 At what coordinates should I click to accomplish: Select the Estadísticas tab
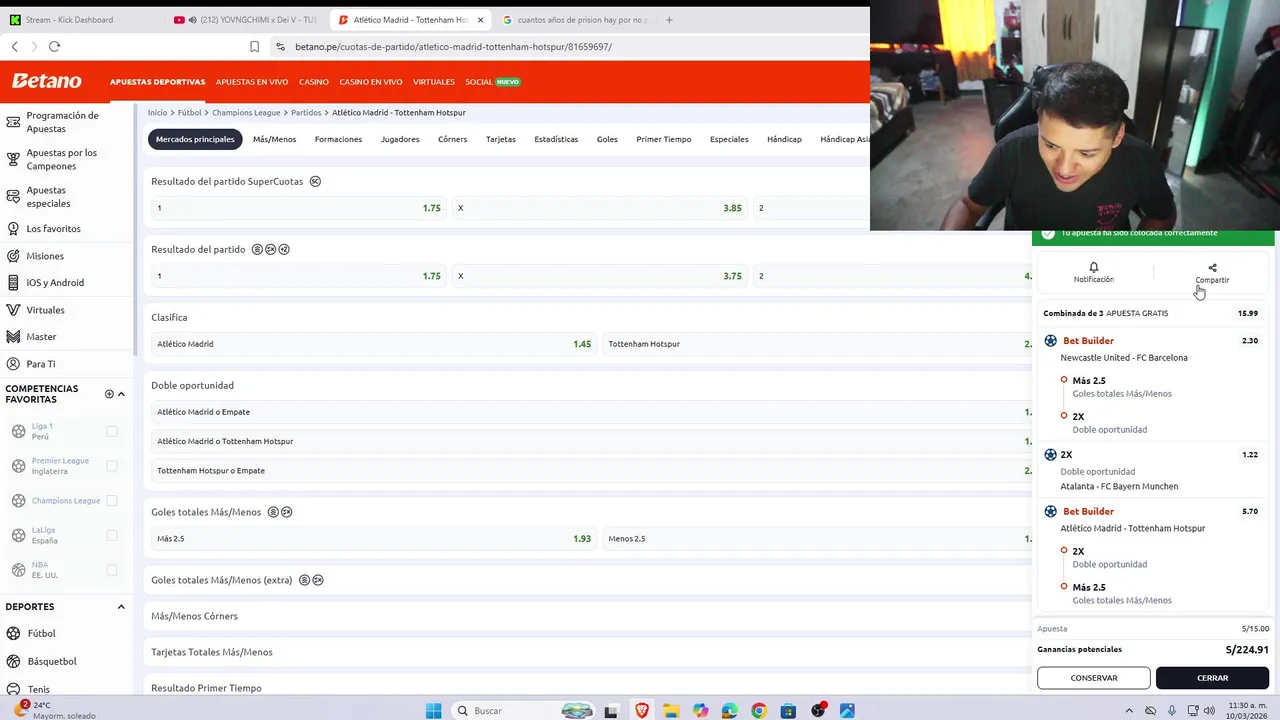pyautogui.click(x=556, y=139)
